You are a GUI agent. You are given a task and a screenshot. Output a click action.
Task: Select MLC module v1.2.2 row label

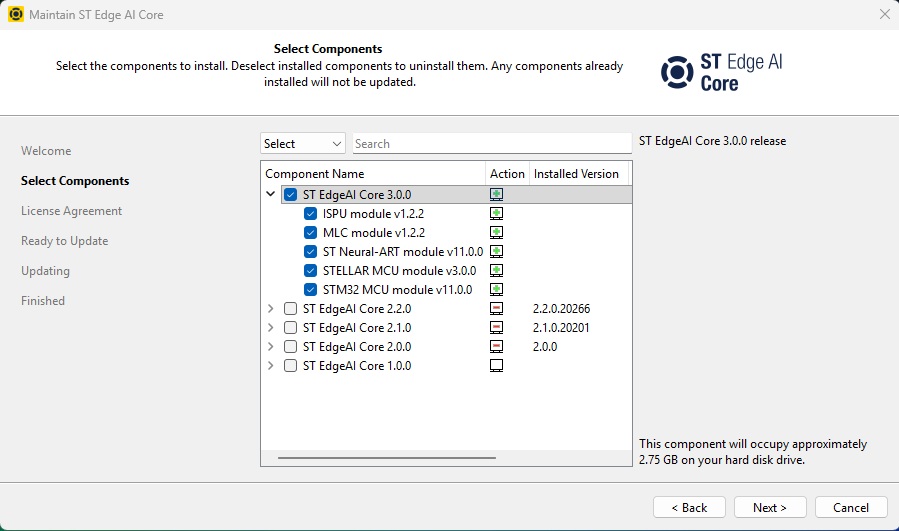point(374,232)
